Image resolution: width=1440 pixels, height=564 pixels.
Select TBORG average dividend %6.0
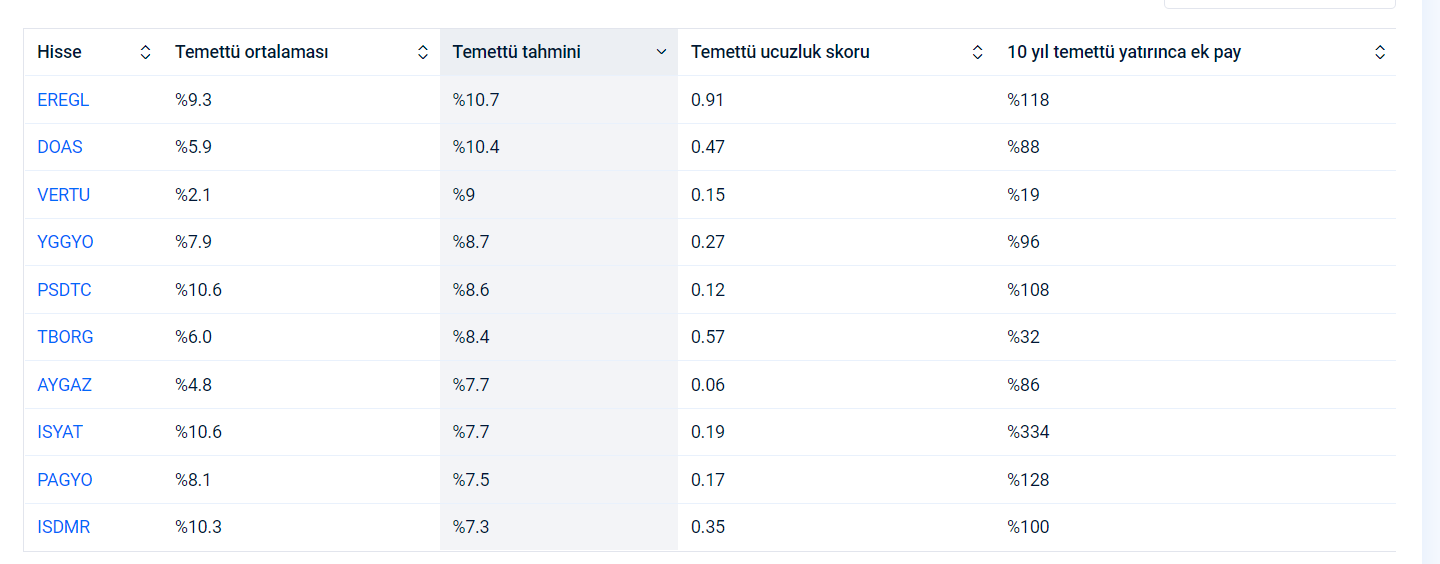coord(194,337)
